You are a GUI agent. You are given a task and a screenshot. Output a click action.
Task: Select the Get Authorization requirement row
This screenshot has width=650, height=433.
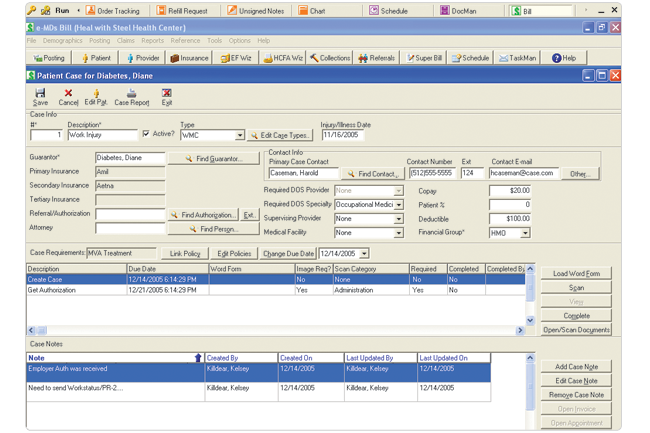click(x=276, y=290)
